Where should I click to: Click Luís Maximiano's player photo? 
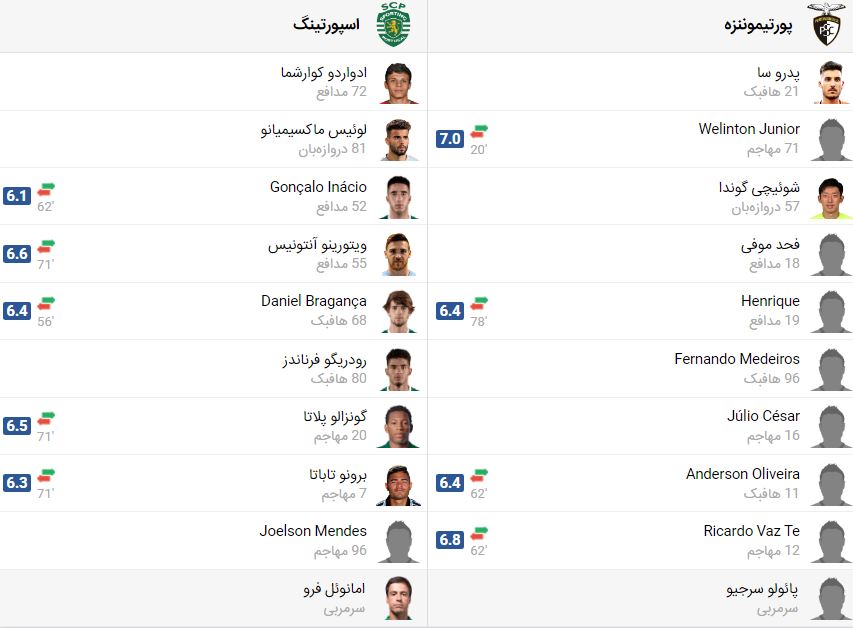tap(398, 140)
